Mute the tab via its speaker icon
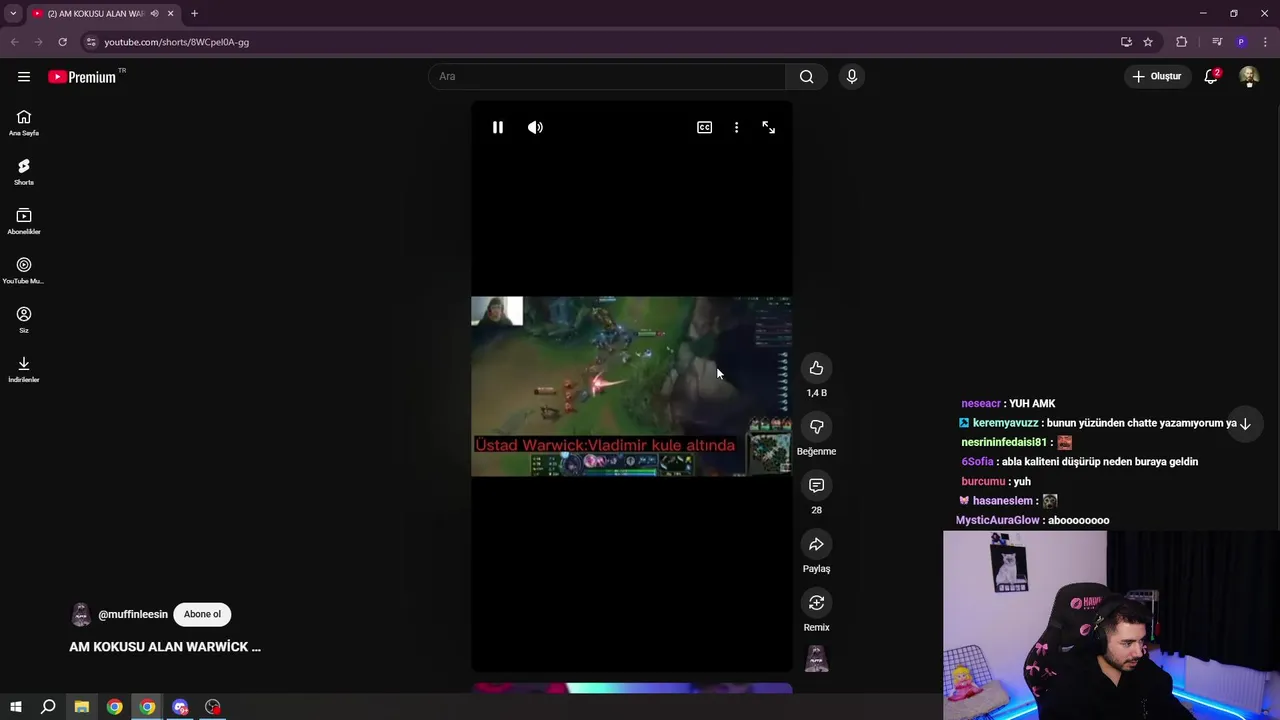 tap(154, 13)
